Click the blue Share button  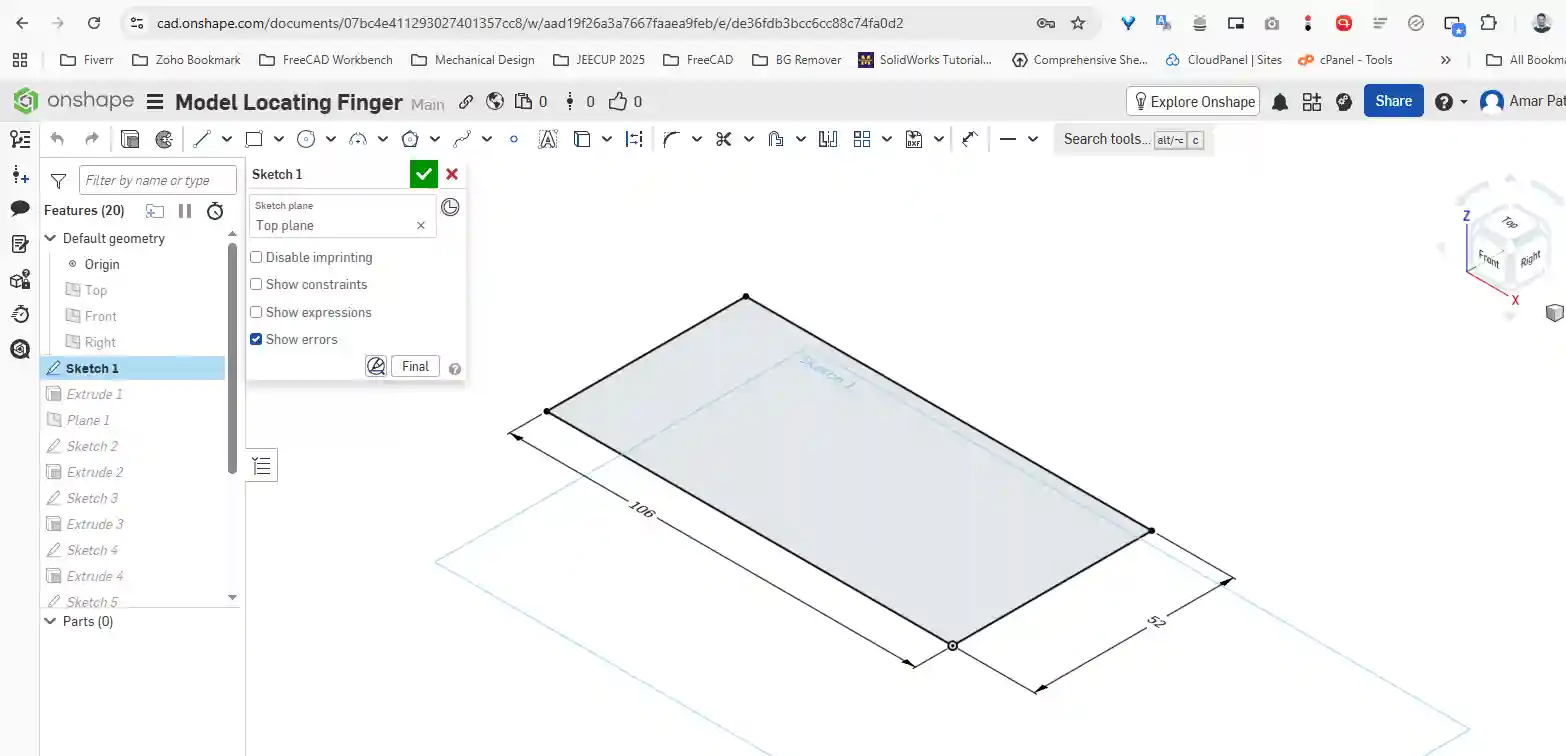tap(1393, 101)
